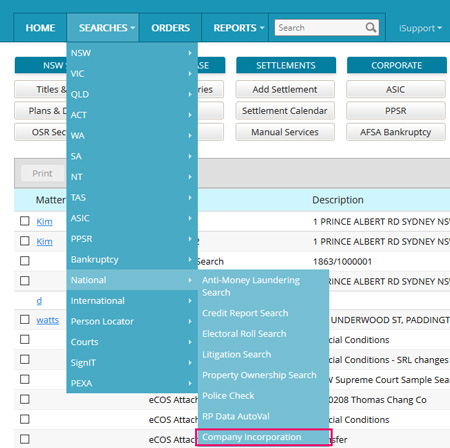Expand the Person Locator submenu
This screenshot has width=450, height=448.
(132, 322)
